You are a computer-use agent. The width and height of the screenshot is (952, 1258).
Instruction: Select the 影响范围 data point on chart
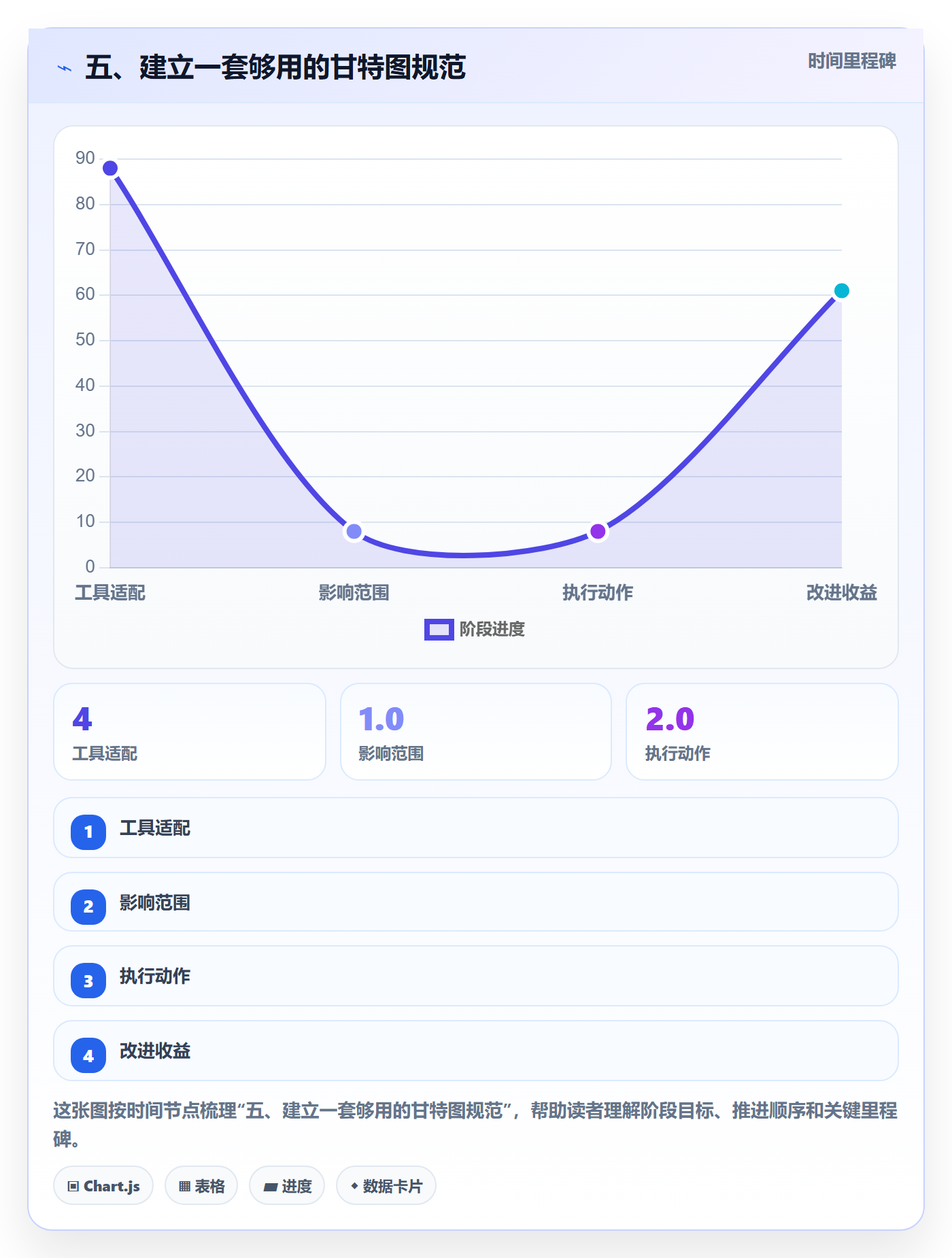(x=354, y=531)
